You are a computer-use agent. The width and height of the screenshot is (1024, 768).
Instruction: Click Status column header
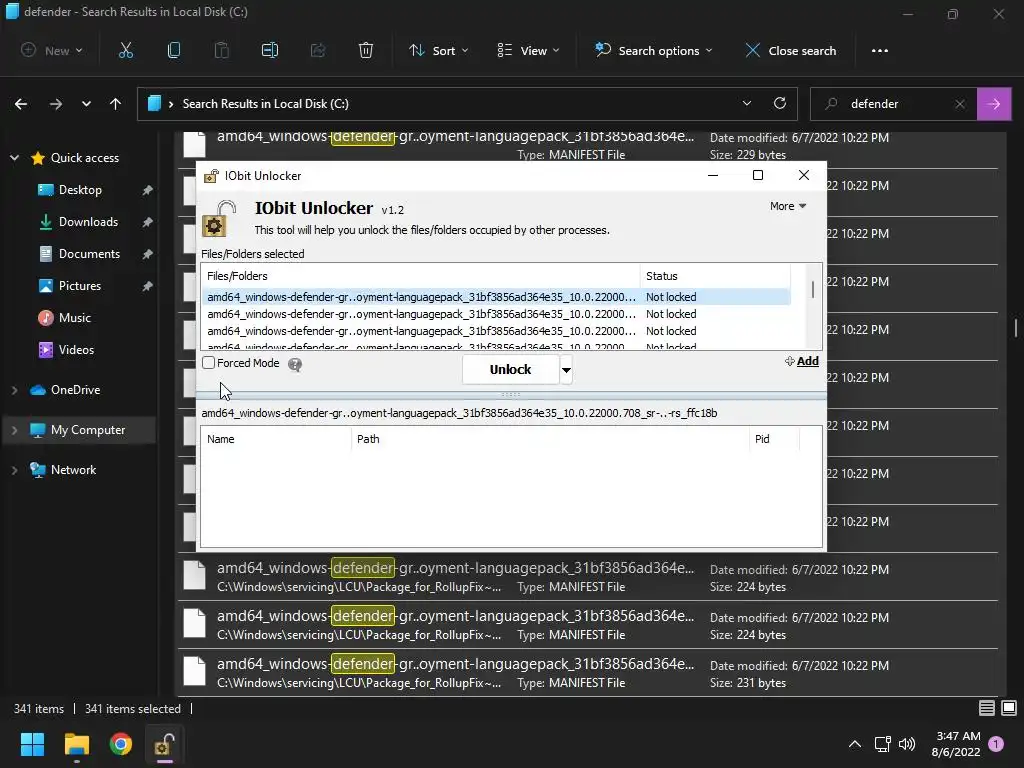point(715,276)
